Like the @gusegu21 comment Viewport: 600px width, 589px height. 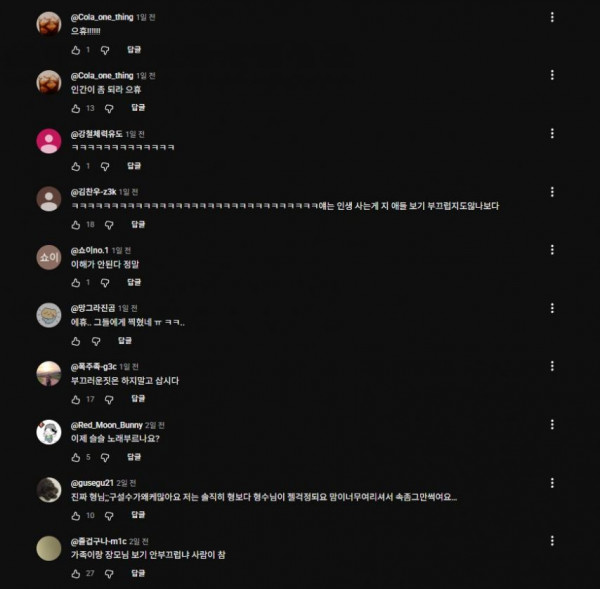click(x=76, y=516)
